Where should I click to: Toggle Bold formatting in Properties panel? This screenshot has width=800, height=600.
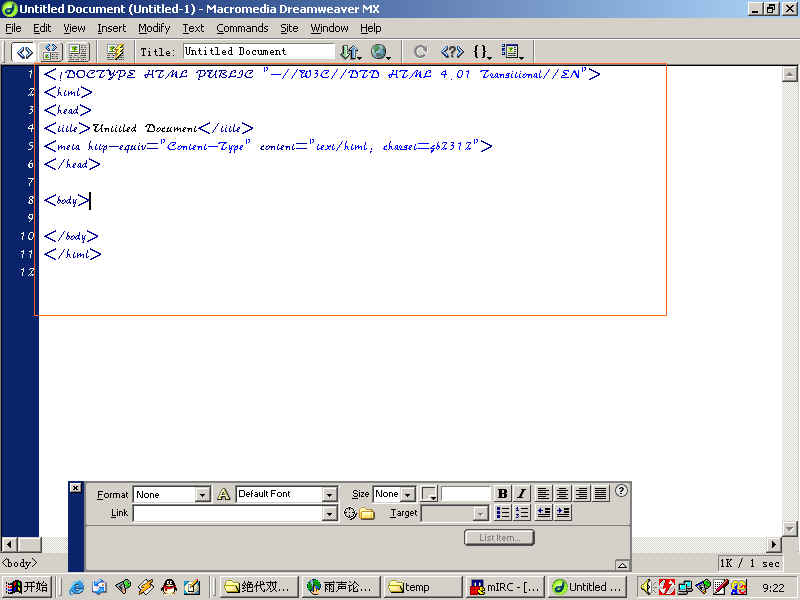(502, 494)
